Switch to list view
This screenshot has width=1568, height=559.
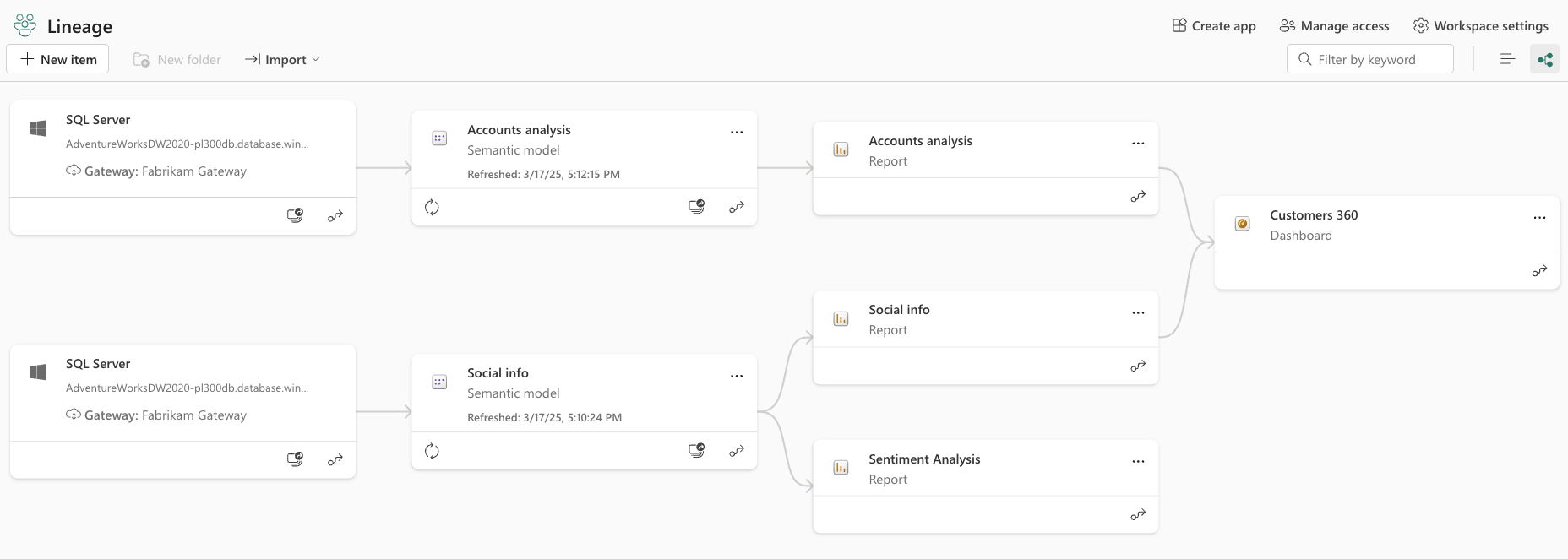[x=1507, y=59]
